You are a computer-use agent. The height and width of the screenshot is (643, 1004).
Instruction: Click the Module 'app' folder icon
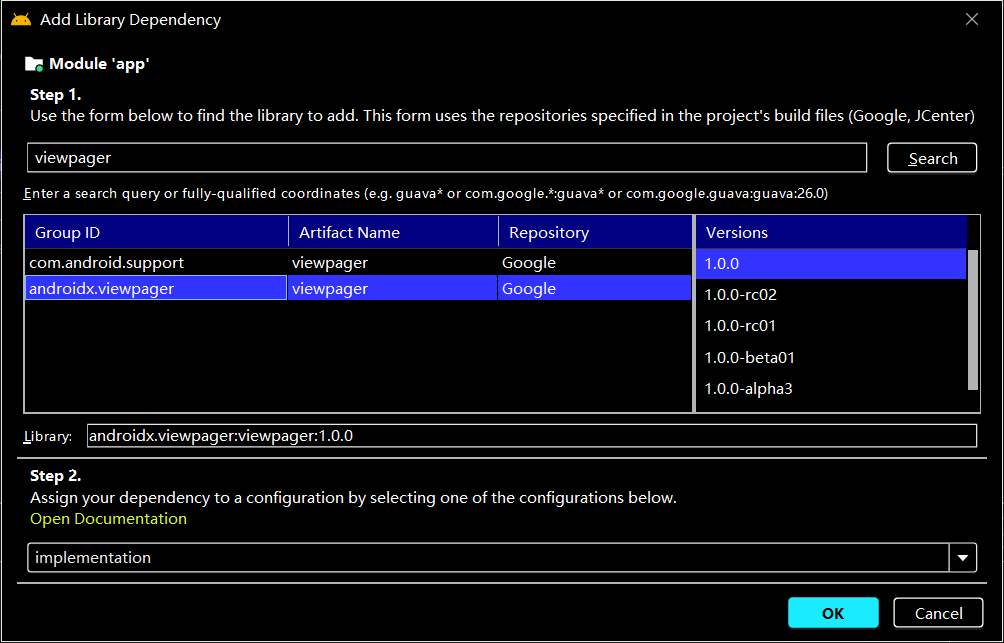click(34, 64)
